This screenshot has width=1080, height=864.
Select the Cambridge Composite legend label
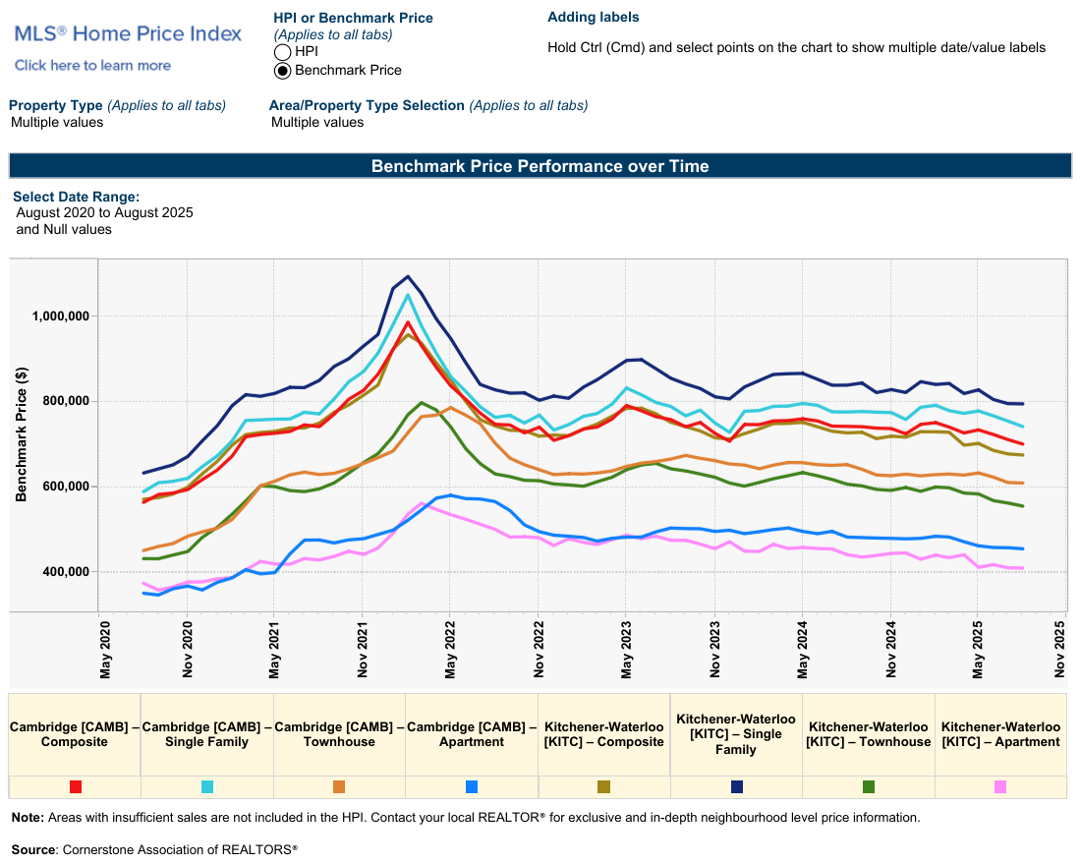click(75, 734)
